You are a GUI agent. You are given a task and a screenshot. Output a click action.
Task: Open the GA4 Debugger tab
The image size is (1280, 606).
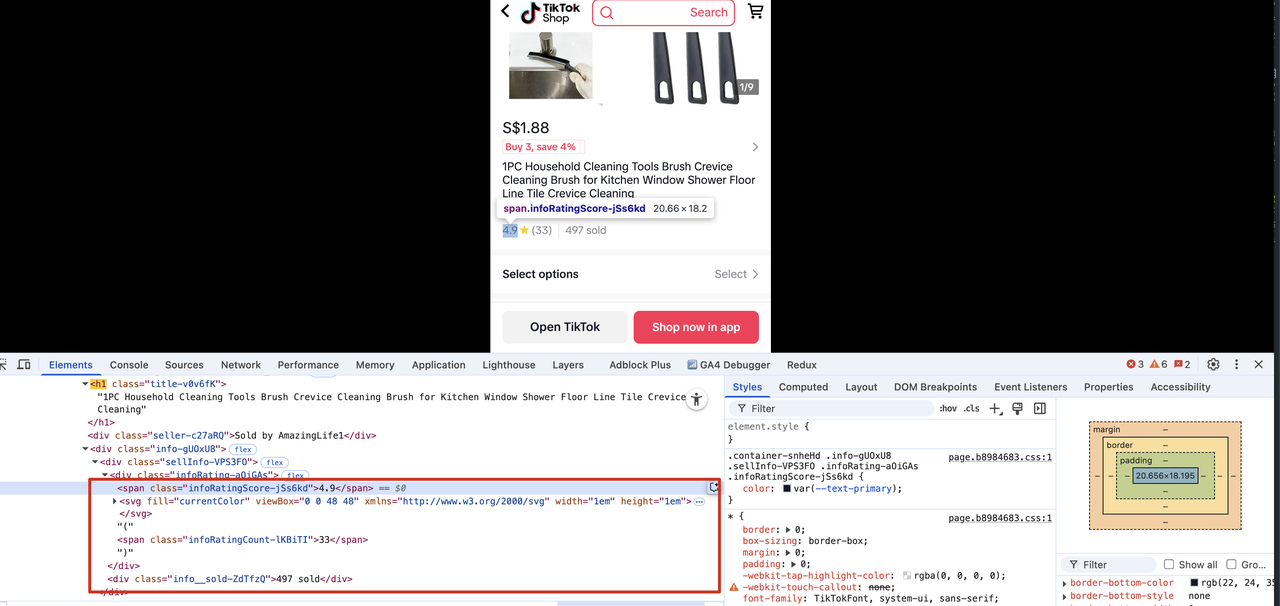(729, 365)
